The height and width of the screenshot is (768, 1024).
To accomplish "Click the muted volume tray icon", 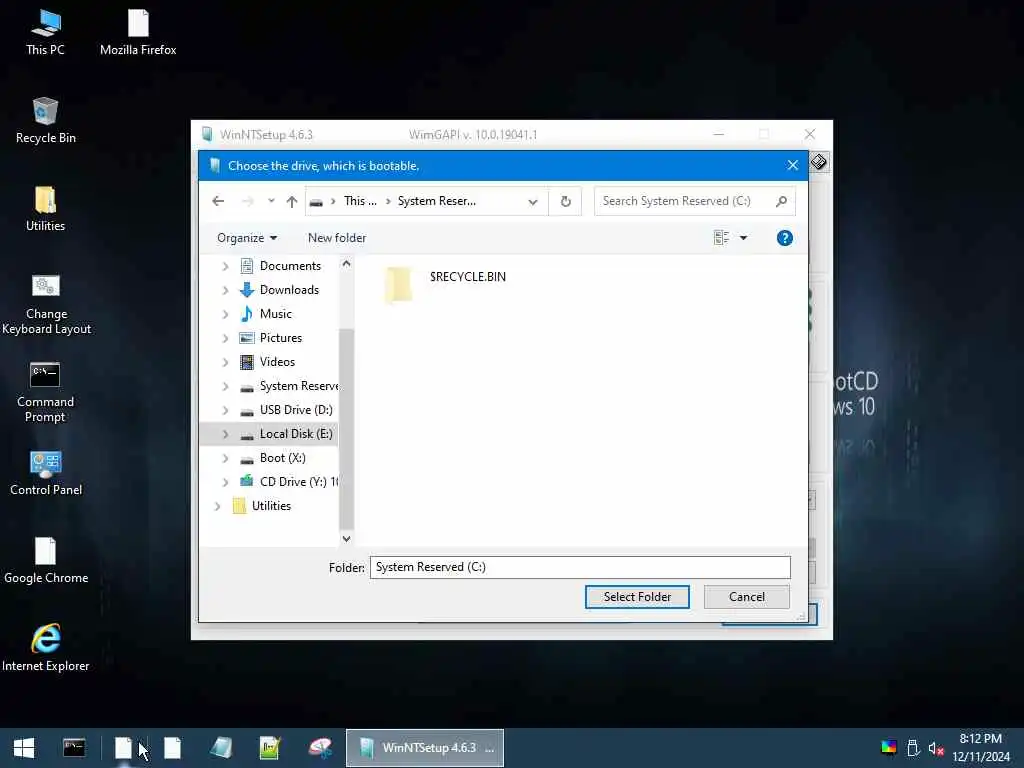I will (x=936, y=748).
